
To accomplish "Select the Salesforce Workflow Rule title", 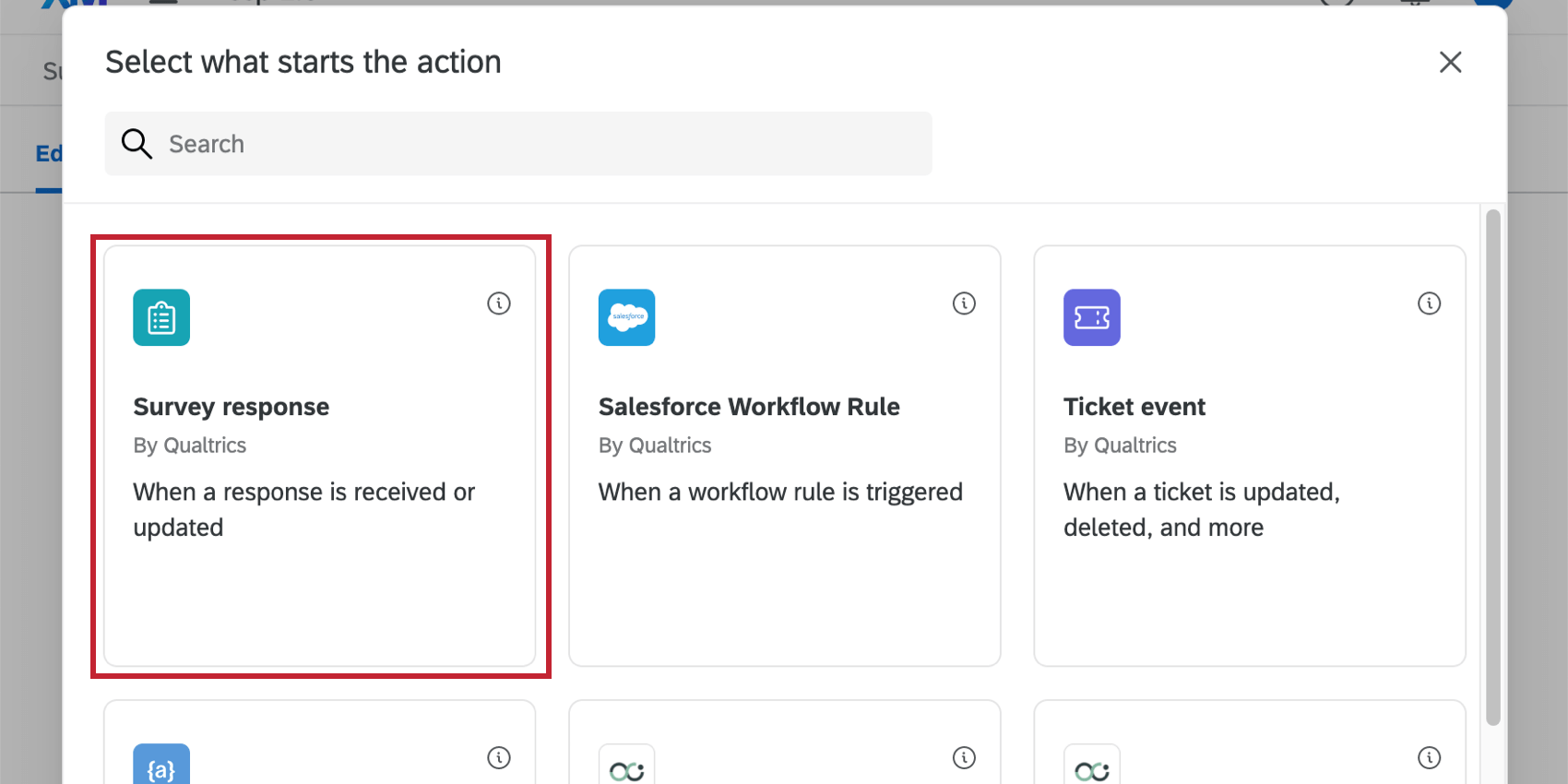I will (x=749, y=407).
